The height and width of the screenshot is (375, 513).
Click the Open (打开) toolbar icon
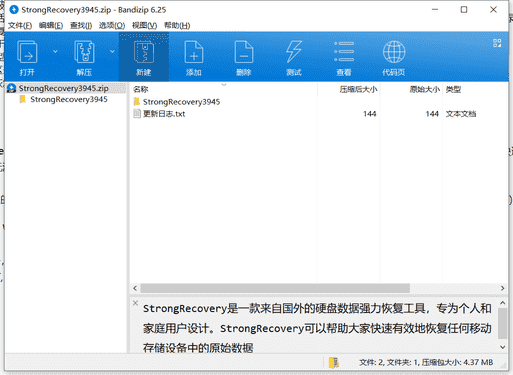(27, 52)
